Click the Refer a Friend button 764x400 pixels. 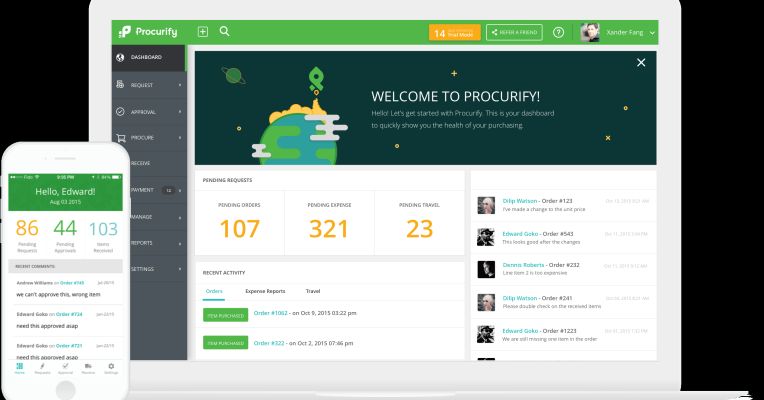pos(514,33)
